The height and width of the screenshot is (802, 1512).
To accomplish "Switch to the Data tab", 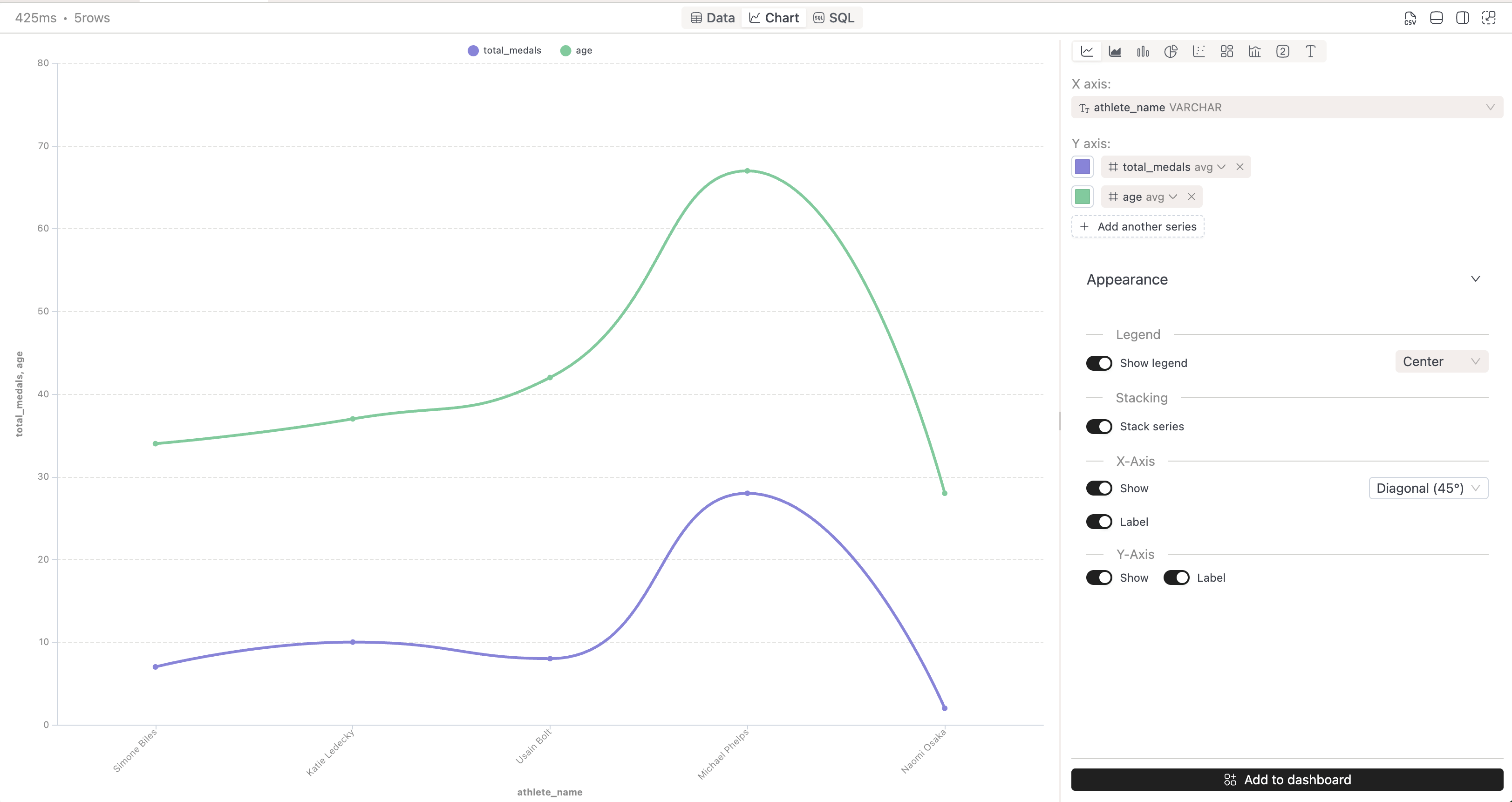I will [x=711, y=18].
